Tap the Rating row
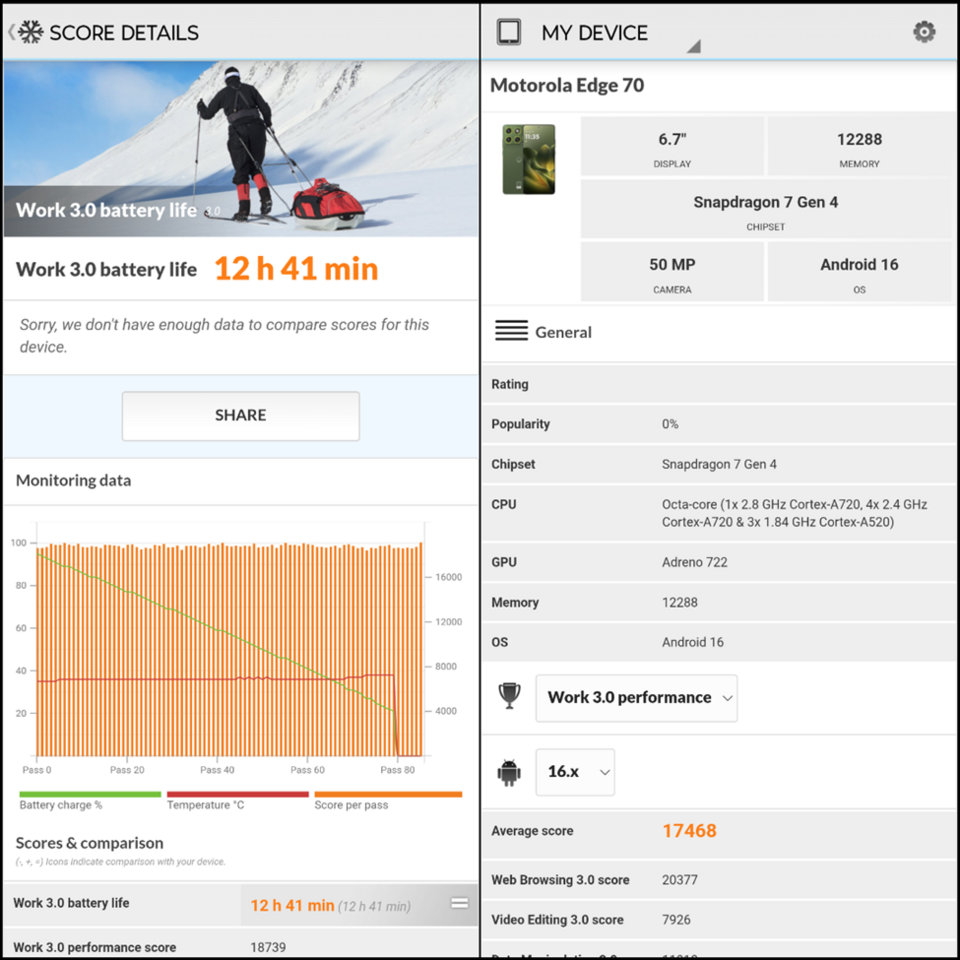Screen dimensions: 960x960 pos(719,384)
